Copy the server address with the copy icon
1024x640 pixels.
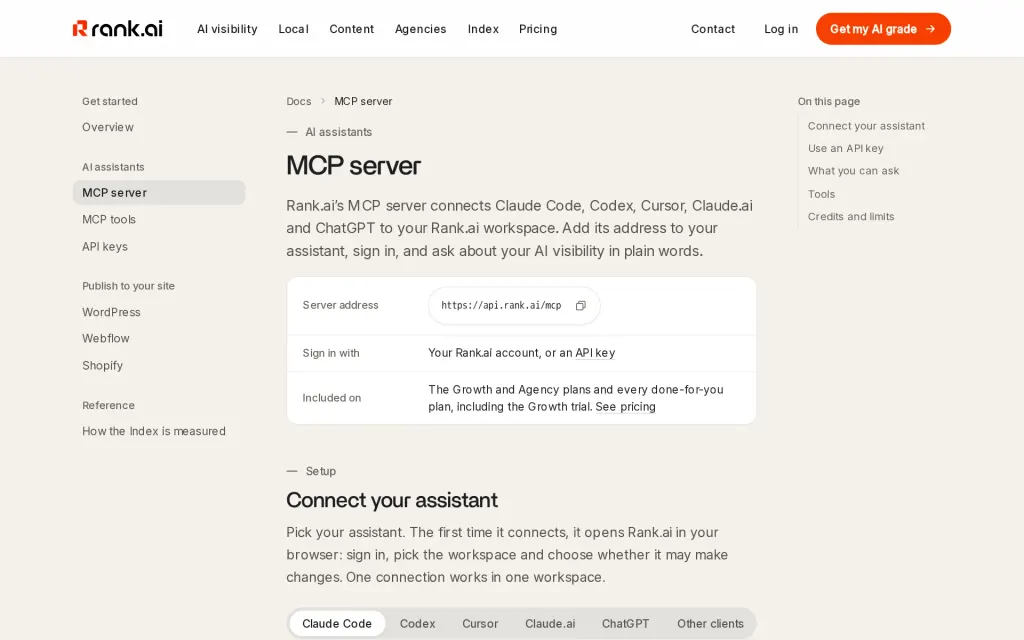point(581,306)
